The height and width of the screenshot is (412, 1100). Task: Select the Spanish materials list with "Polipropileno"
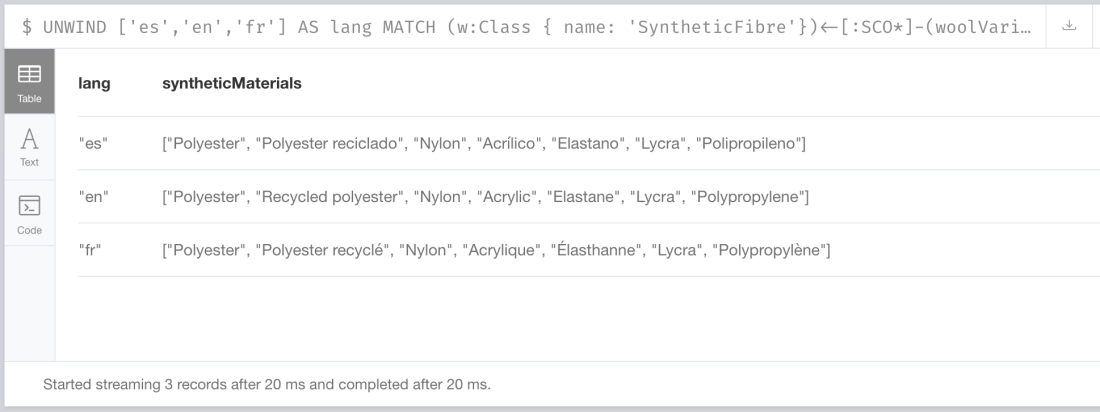click(x=483, y=144)
